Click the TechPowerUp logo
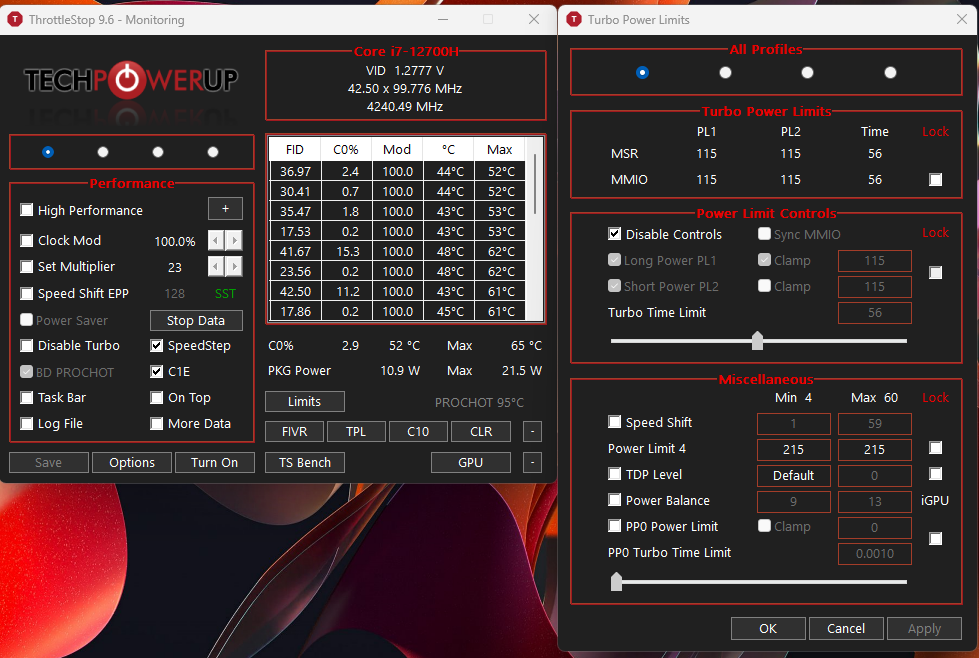 click(131, 79)
